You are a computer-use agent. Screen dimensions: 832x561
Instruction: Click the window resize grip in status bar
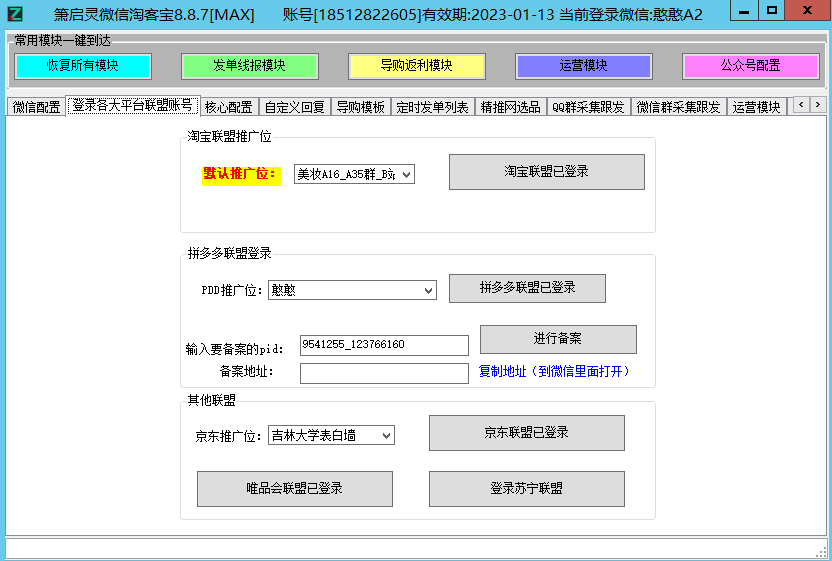point(820,552)
